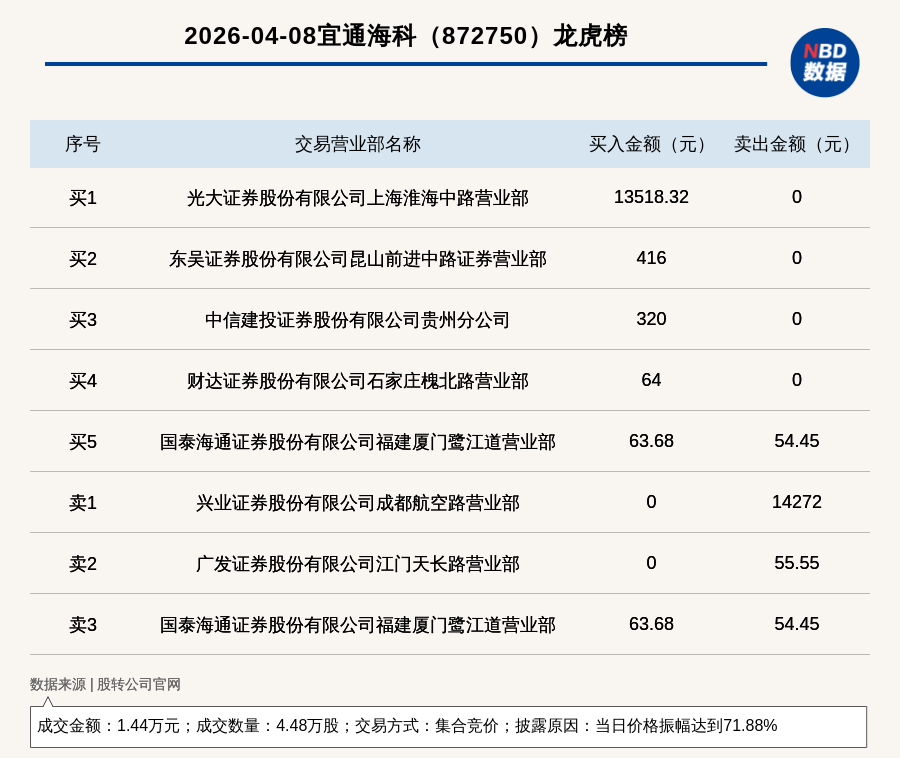Click the 龙虎榜 title heading
The image size is (900, 758).
pyautogui.click(x=405, y=36)
